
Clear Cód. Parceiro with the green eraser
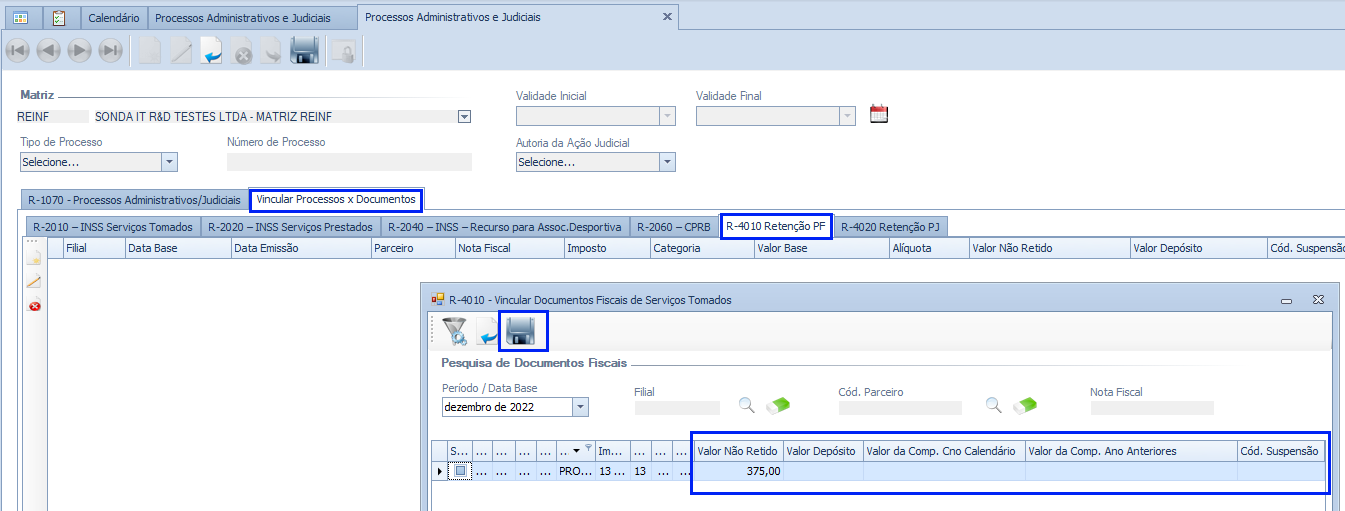[1025, 406]
